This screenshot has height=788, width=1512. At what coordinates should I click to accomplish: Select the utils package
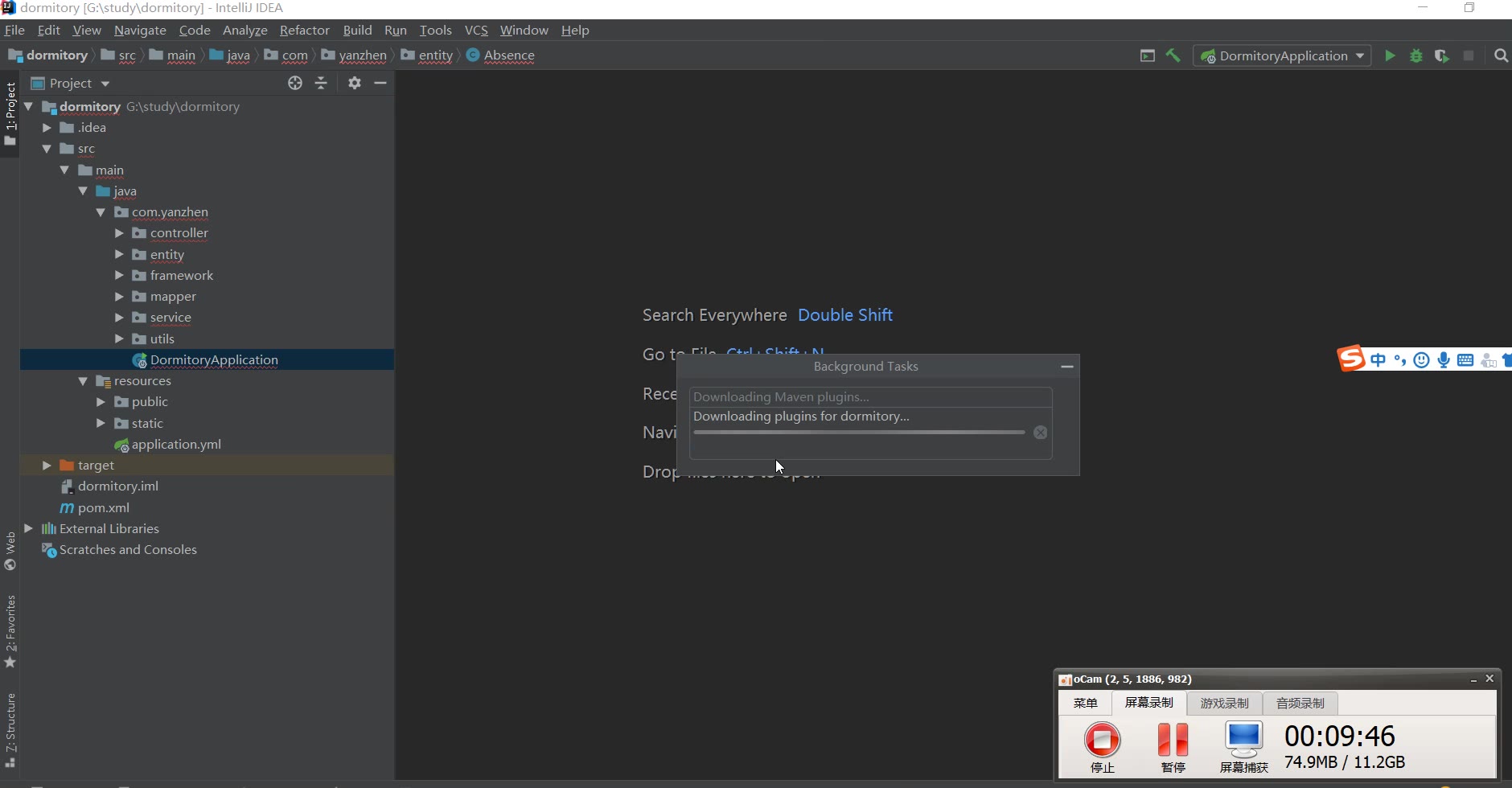click(154, 339)
